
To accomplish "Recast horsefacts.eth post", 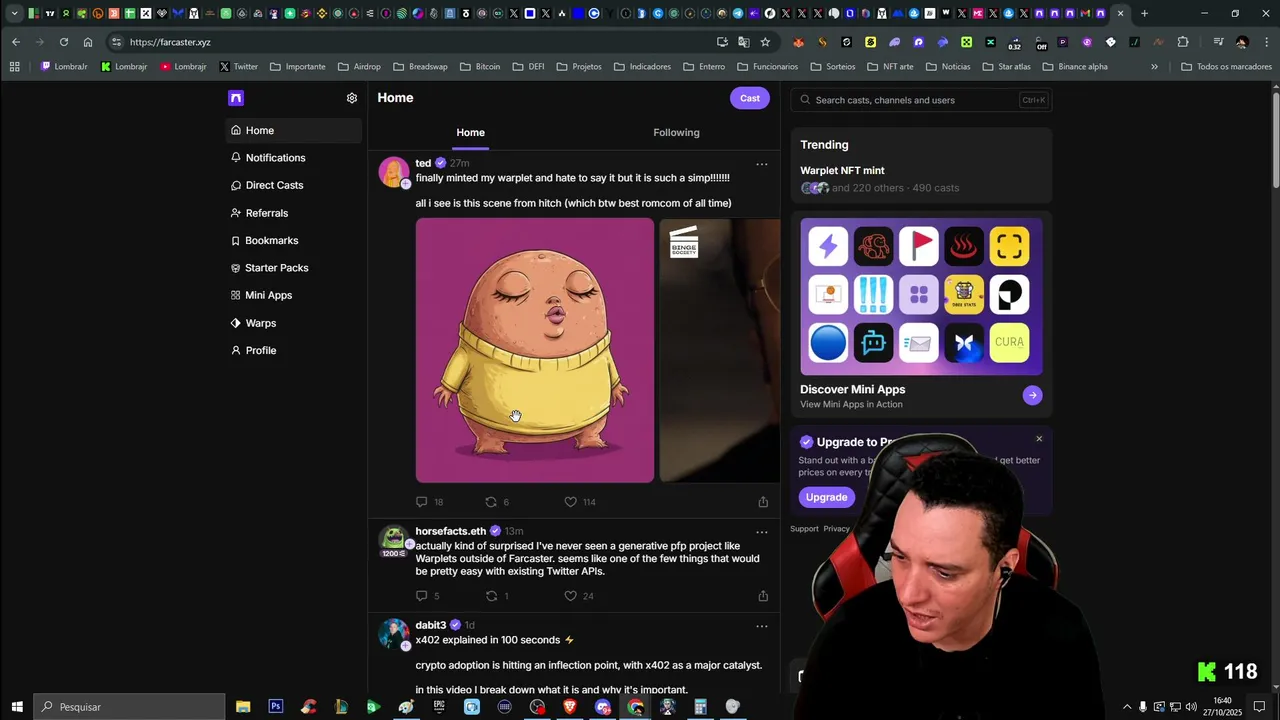I will (491, 596).
